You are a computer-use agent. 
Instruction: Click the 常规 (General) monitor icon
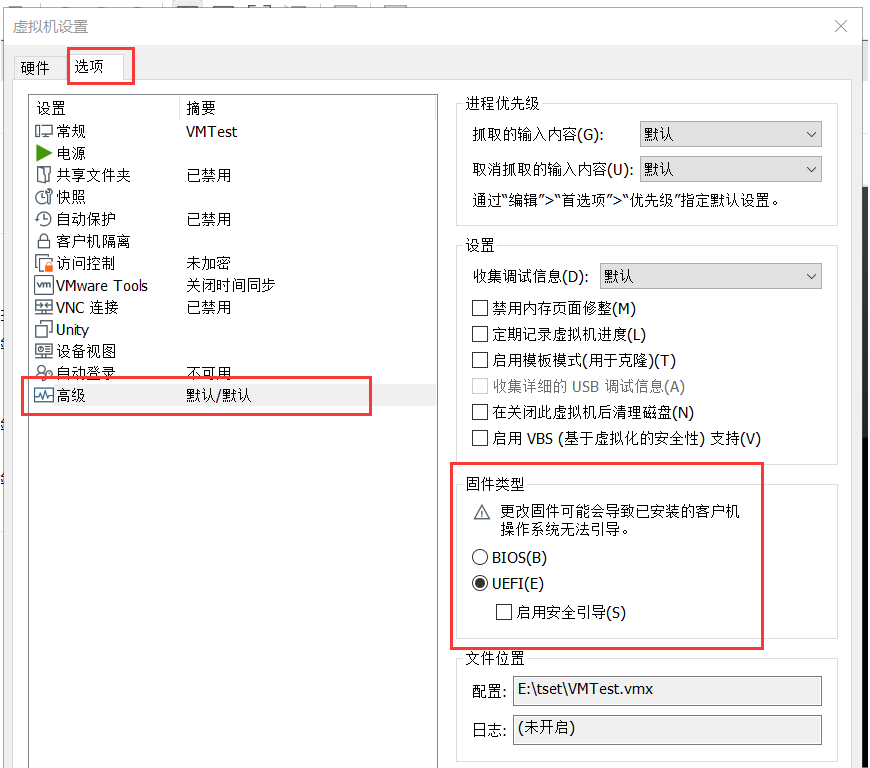point(44,131)
